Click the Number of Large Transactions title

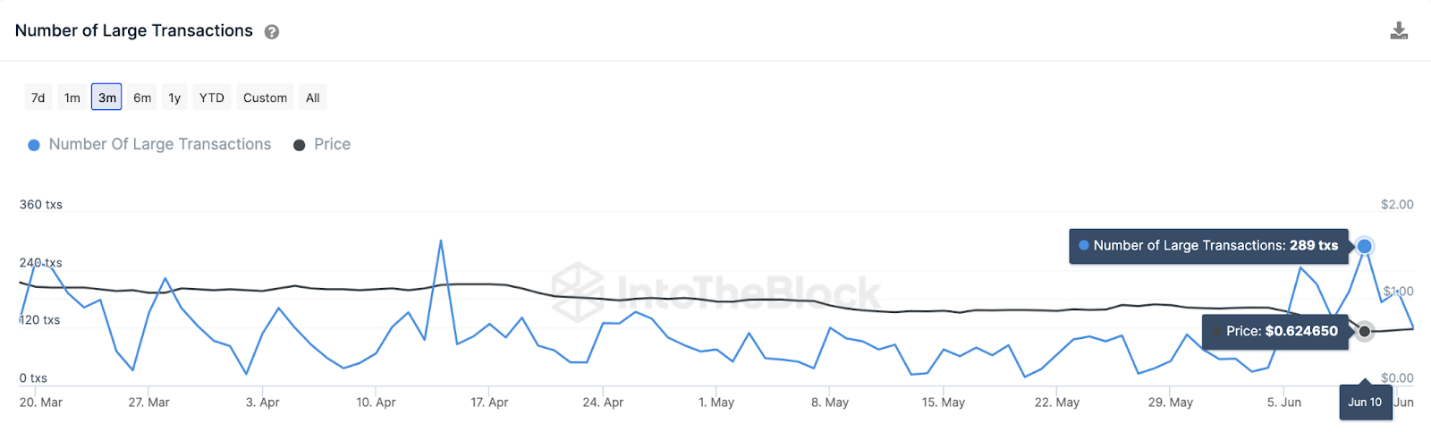coord(134,31)
